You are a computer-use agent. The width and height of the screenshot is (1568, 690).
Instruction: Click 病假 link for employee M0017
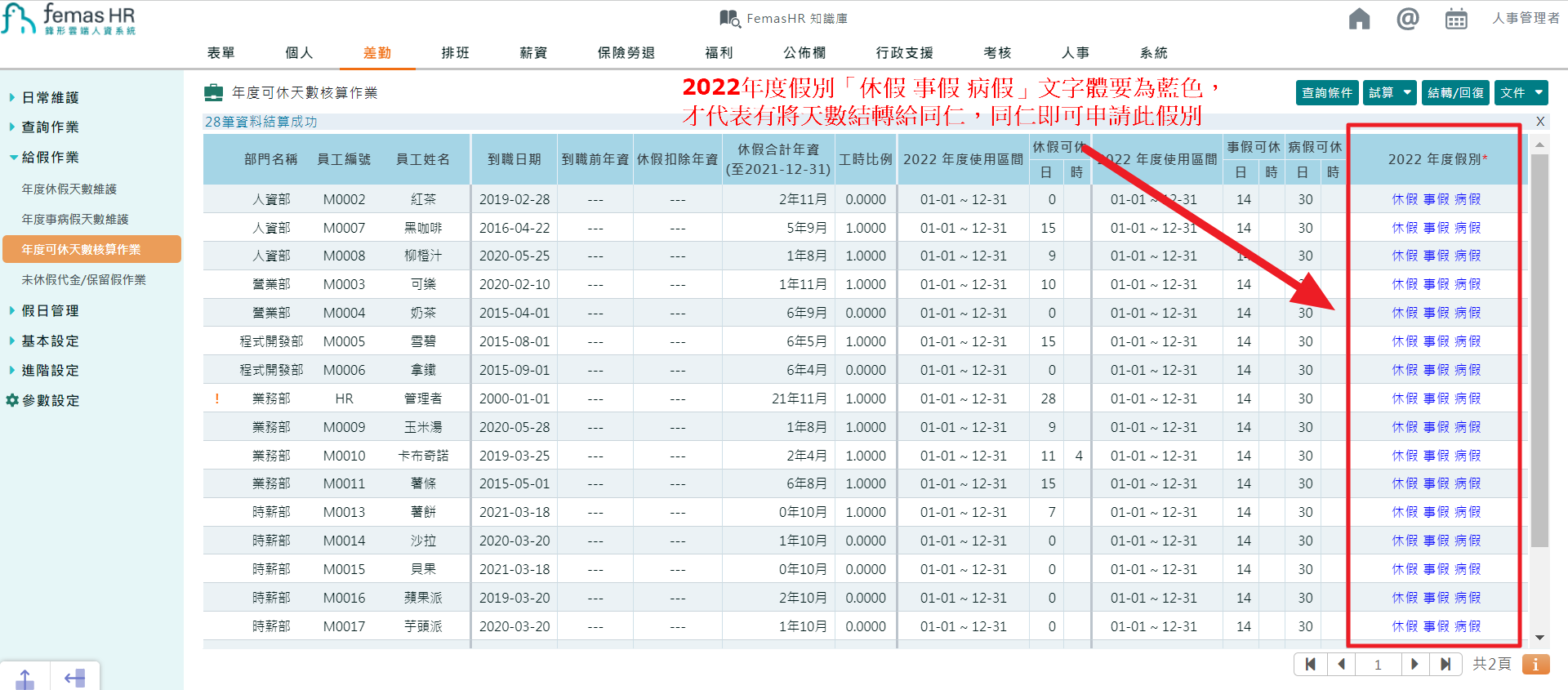[1468, 626]
